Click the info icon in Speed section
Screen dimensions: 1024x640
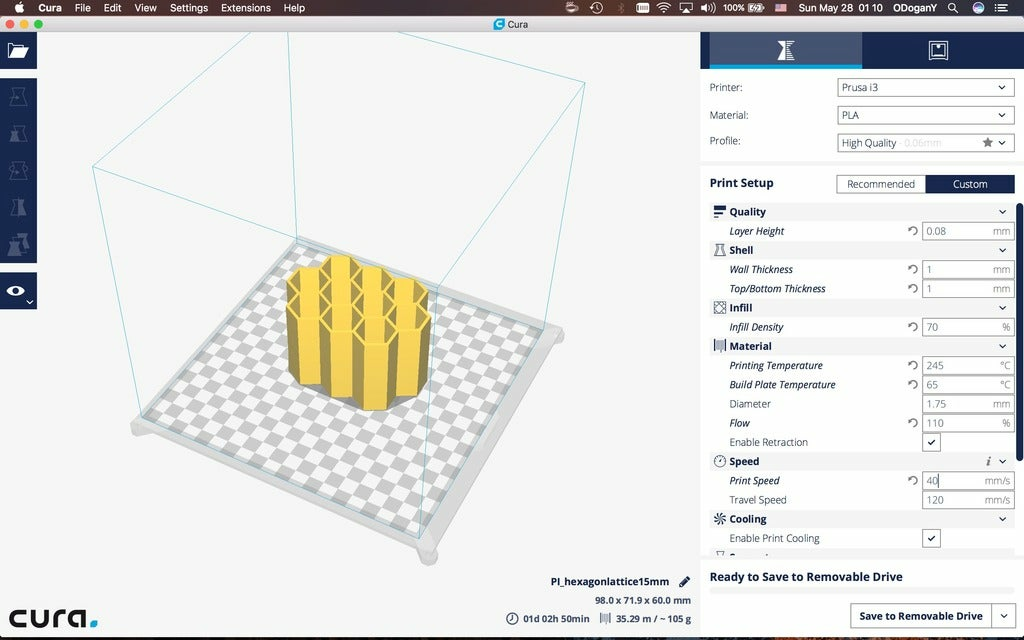pyautogui.click(x=988, y=461)
